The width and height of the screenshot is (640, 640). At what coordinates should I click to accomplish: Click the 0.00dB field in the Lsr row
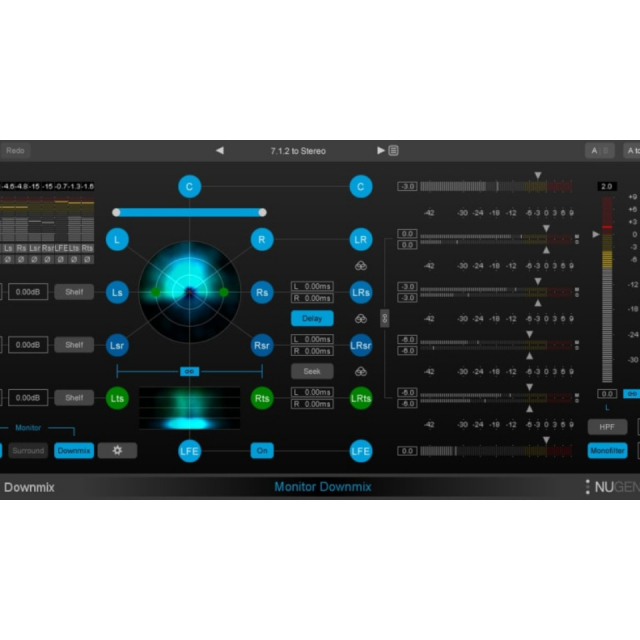pos(28,345)
